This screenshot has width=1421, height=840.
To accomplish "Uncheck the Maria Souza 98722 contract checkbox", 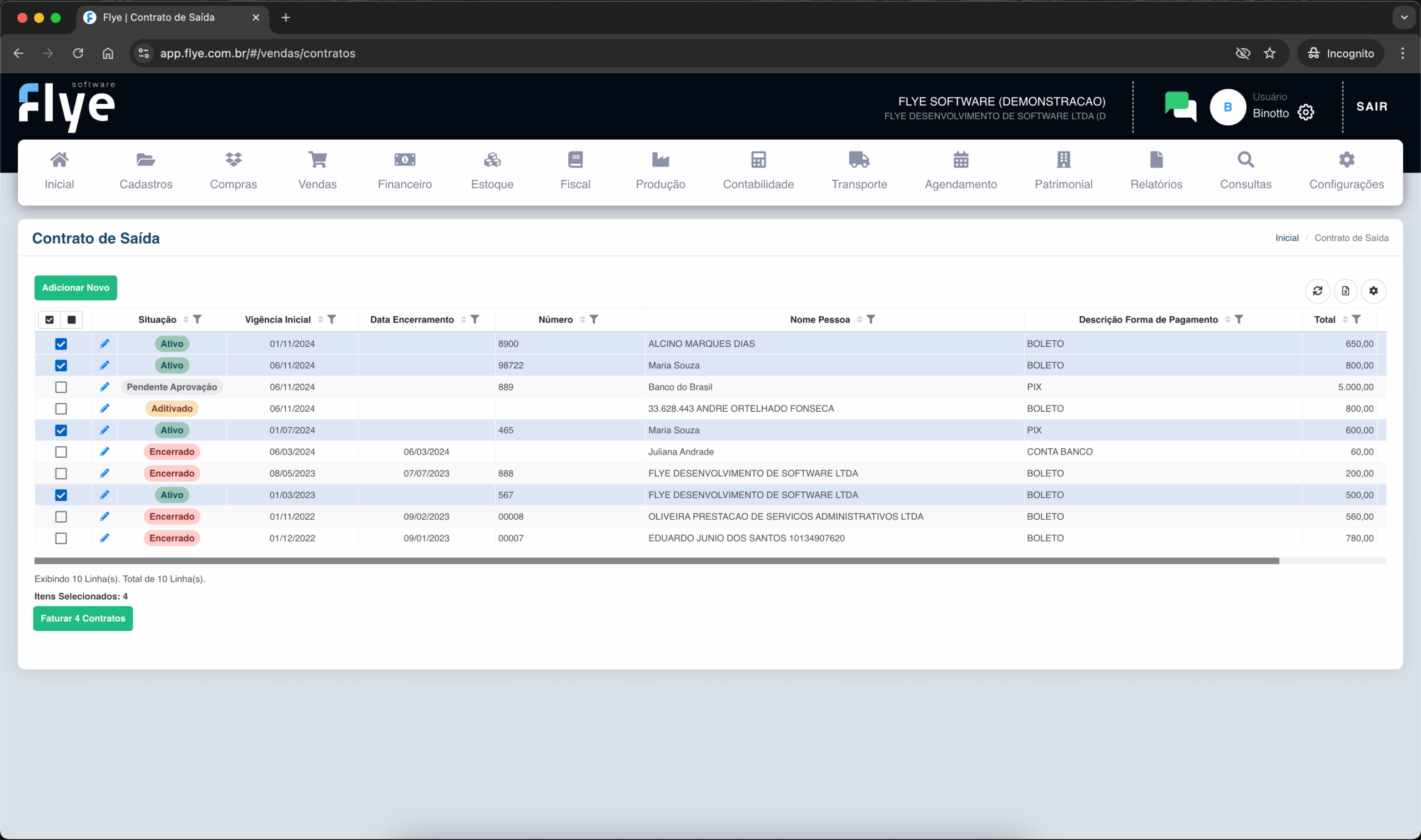I will (x=61, y=366).
